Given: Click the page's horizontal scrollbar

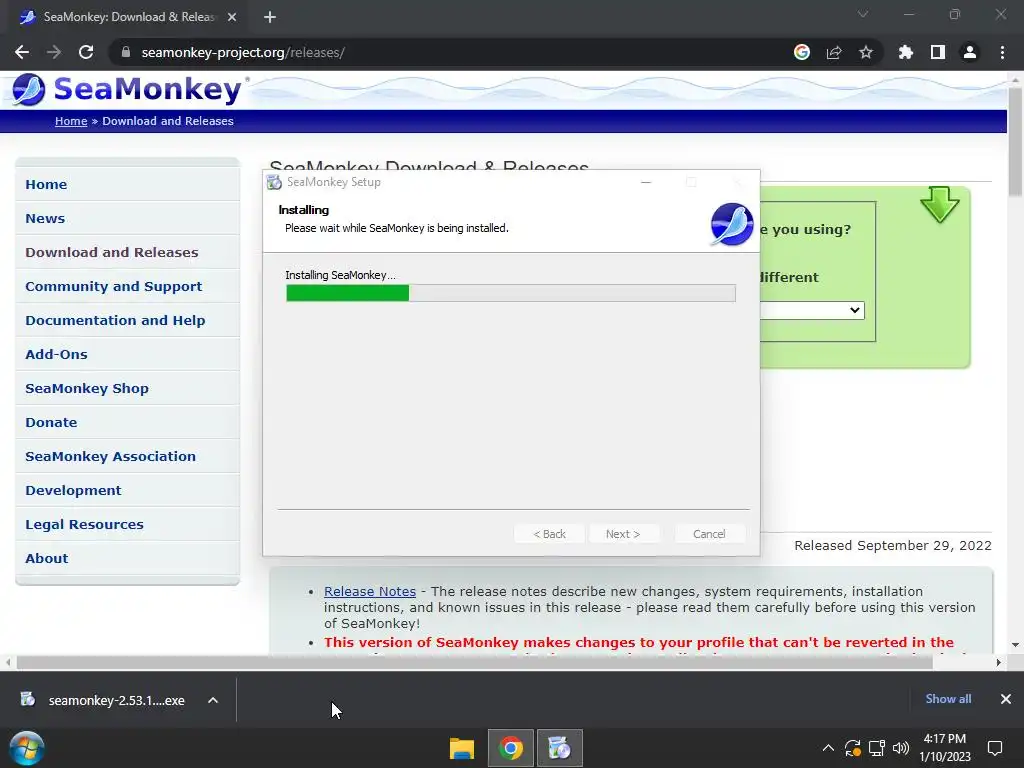Looking at the screenshot, I should point(474,662).
